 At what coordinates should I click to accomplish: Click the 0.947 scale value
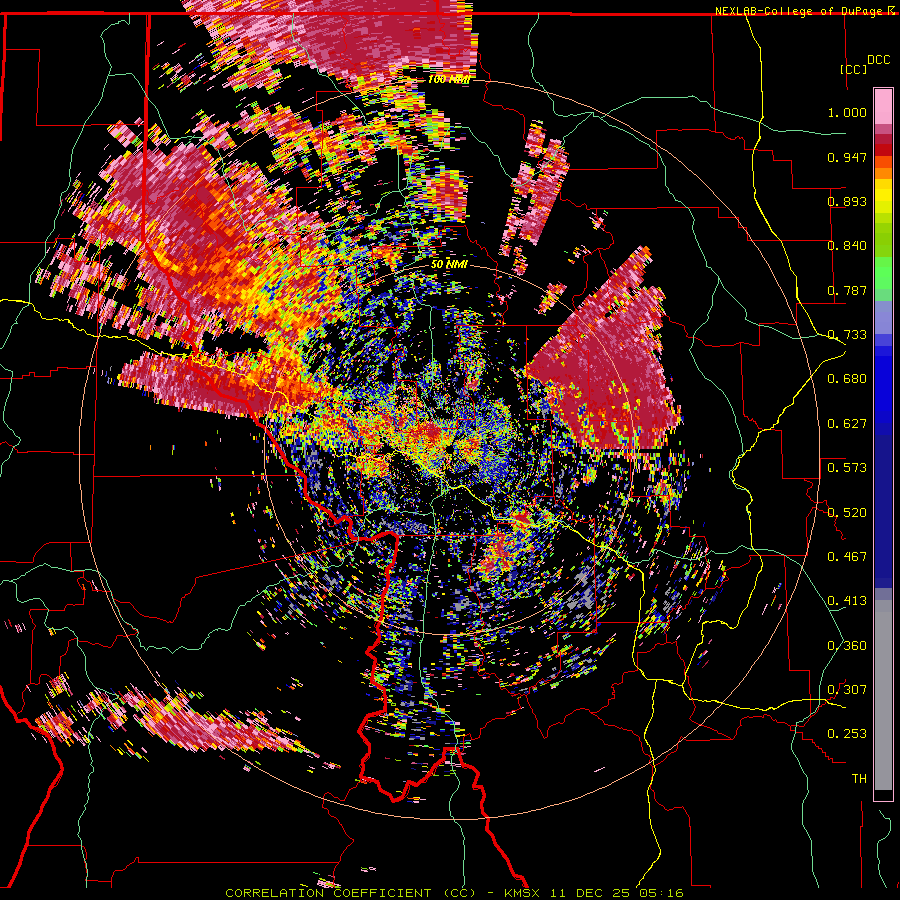click(x=847, y=157)
